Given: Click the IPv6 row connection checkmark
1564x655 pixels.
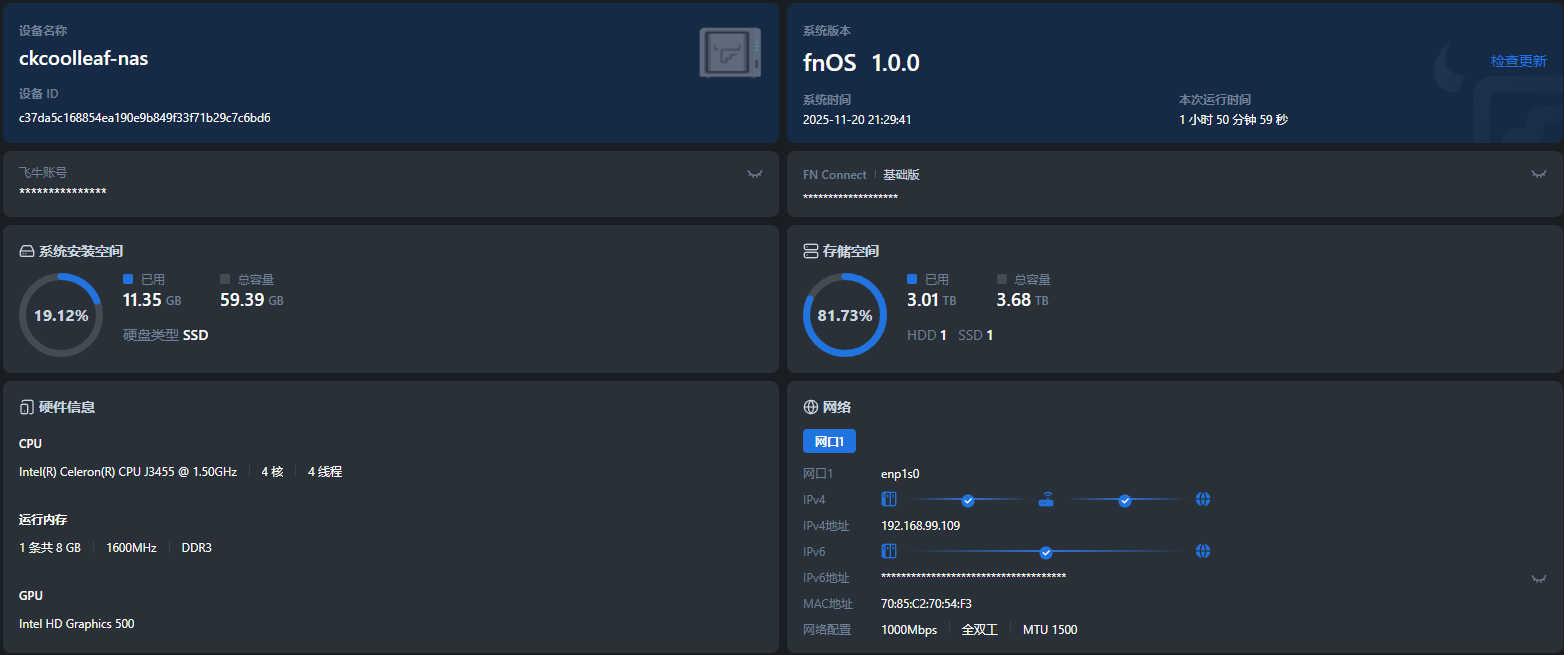Looking at the screenshot, I should pos(1046,551).
